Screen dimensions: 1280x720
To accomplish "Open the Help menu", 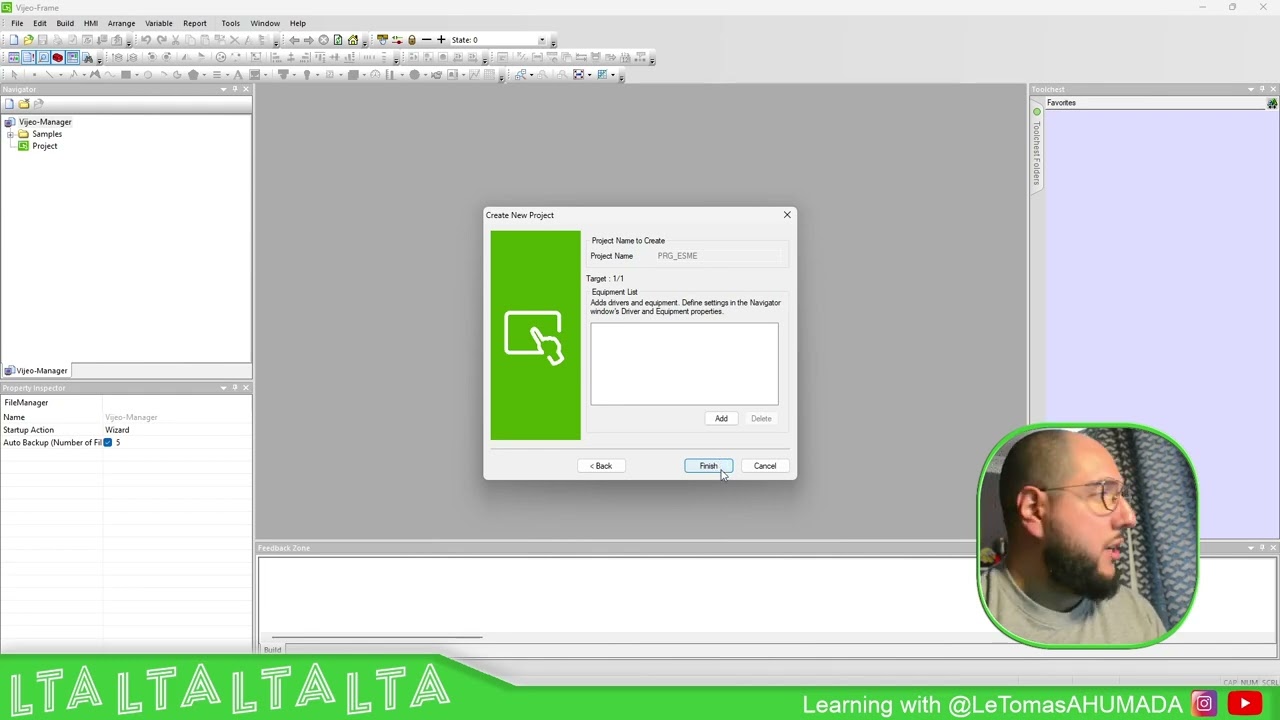I will [298, 23].
